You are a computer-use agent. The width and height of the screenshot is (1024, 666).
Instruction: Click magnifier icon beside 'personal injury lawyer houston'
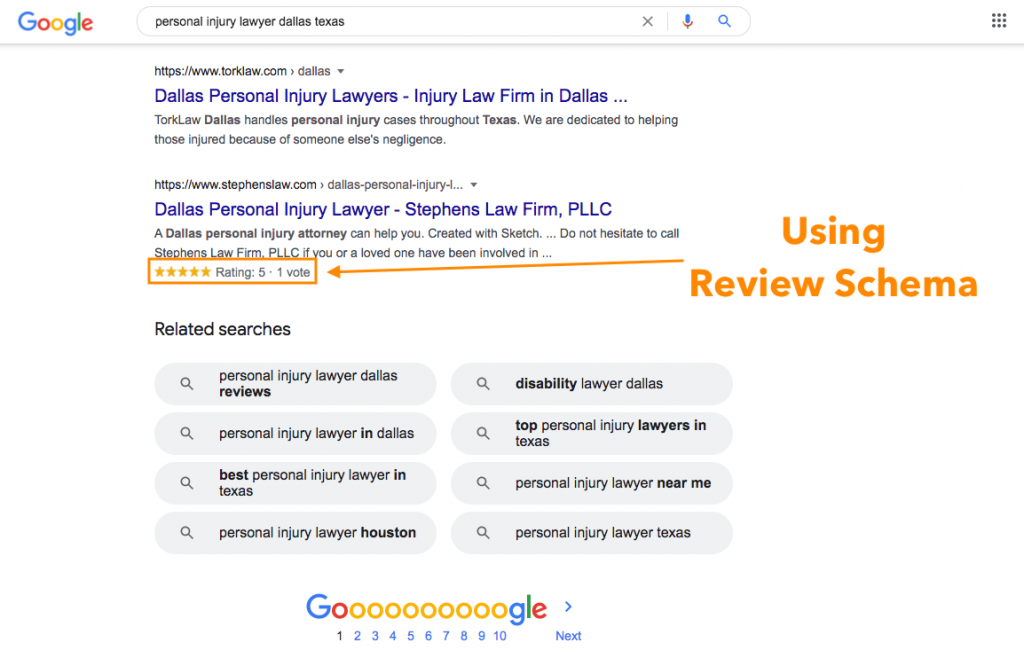187,533
